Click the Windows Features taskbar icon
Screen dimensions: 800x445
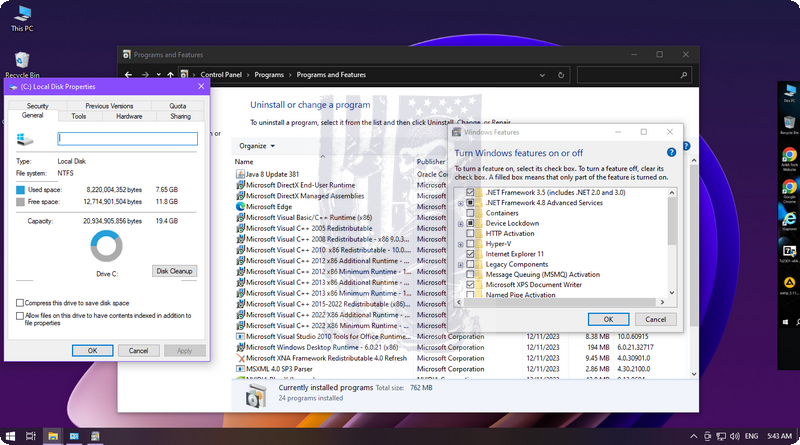95,436
